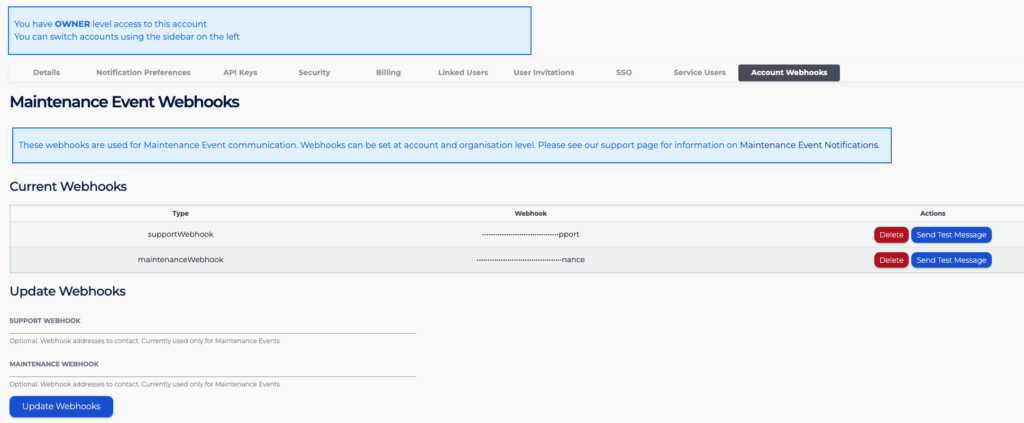This screenshot has height=423, width=1024.
Task: Send test message for supportWebhook
Action: [x=951, y=235]
